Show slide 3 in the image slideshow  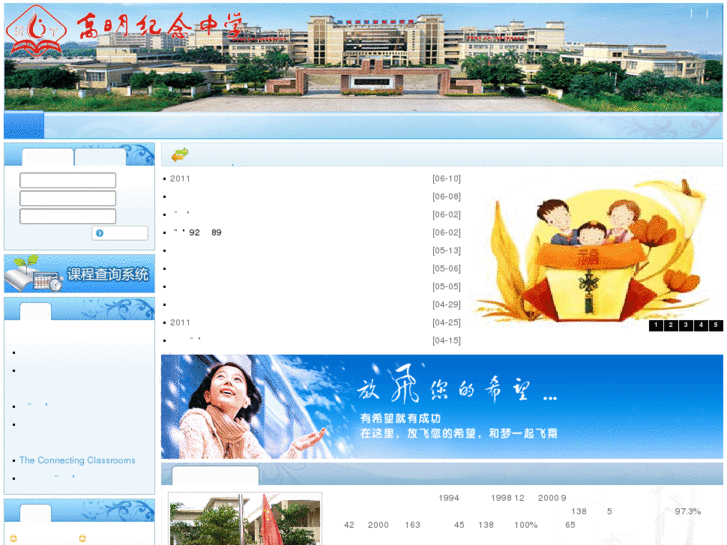[686, 325]
